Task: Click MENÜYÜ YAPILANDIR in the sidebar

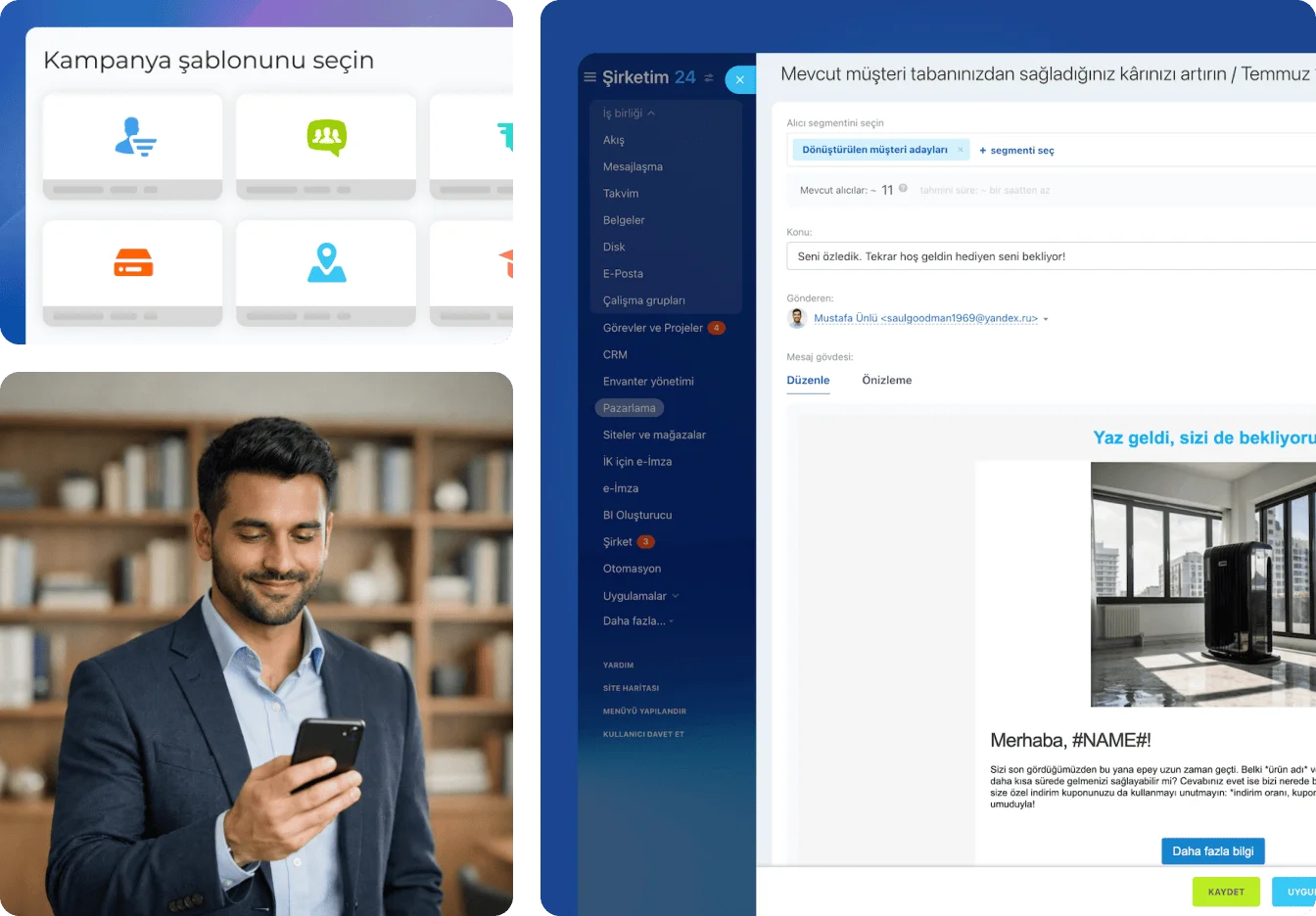Action: pos(644,711)
